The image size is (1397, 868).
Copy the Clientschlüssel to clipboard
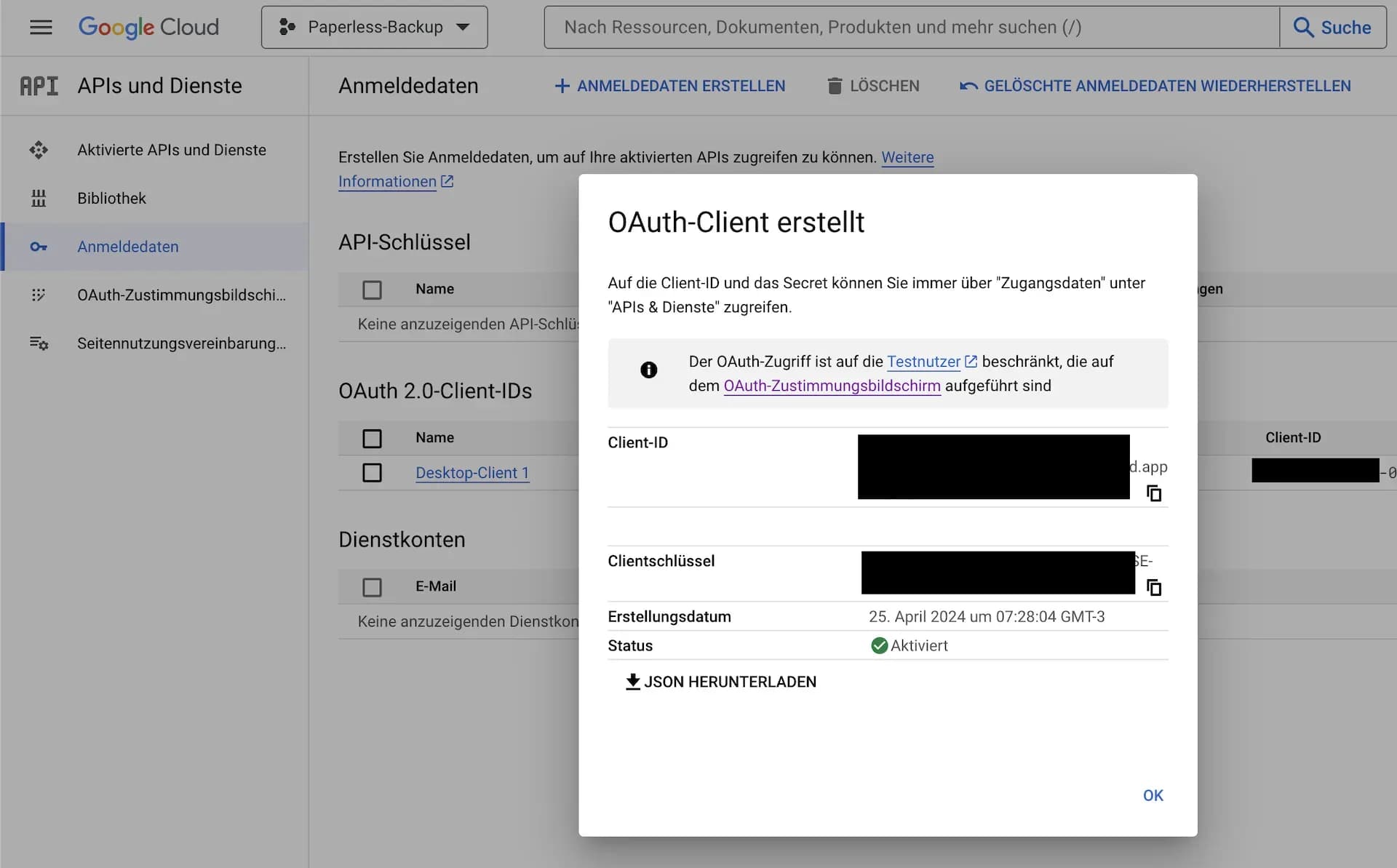(1154, 587)
